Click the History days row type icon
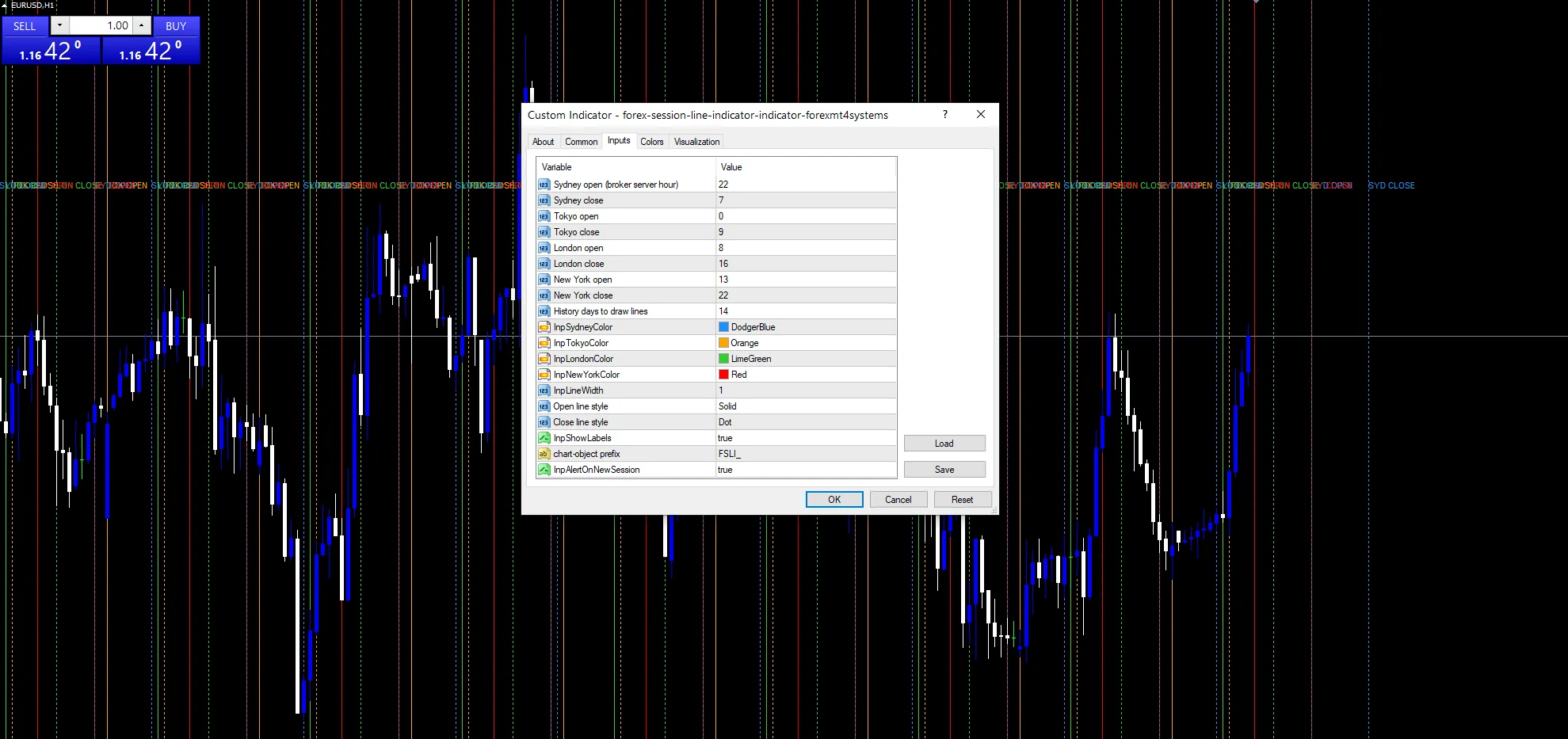The width and height of the screenshot is (1568, 739). click(544, 311)
